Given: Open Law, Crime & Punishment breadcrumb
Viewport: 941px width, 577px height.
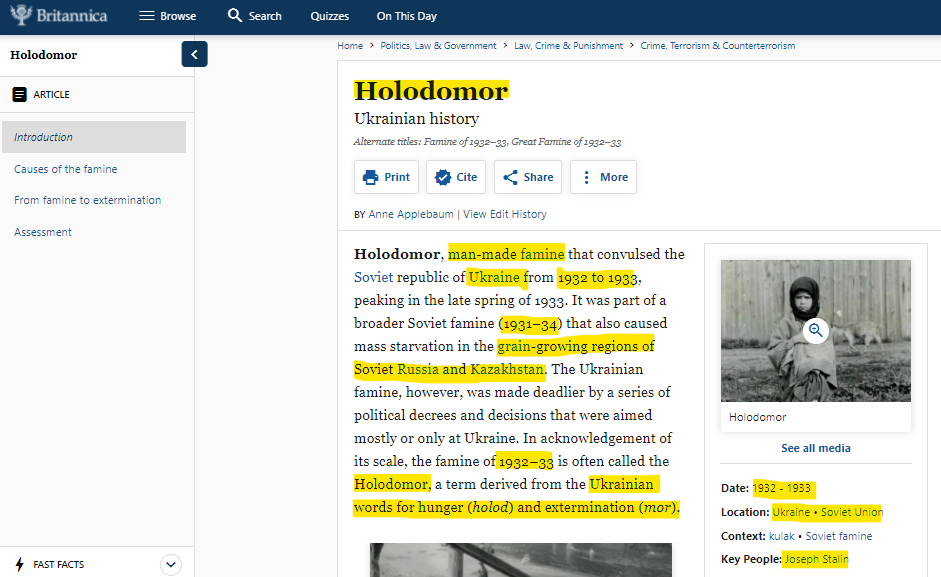Looking at the screenshot, I should (568, 46).
